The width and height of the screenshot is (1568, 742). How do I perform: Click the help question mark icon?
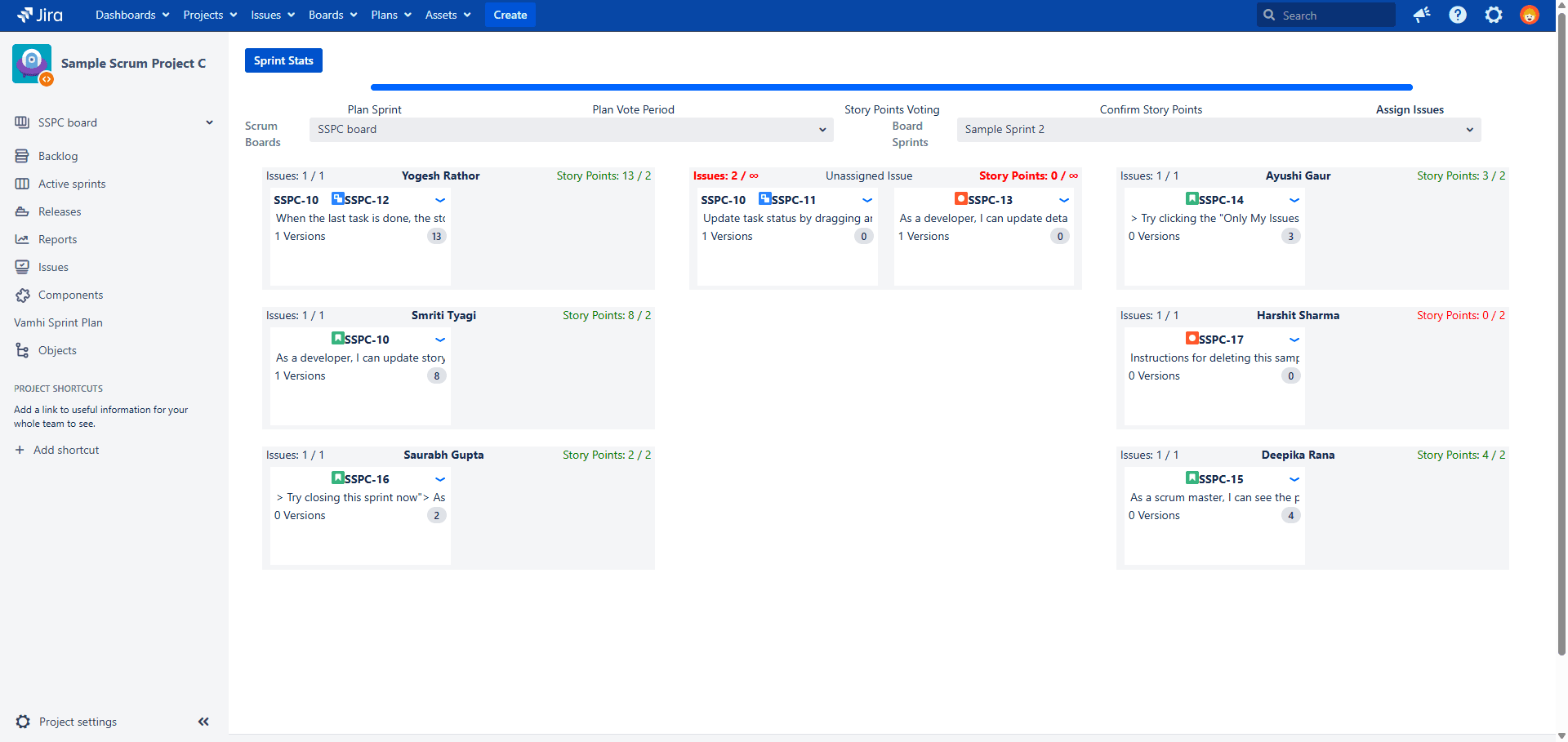click(x=1458, y=15)
